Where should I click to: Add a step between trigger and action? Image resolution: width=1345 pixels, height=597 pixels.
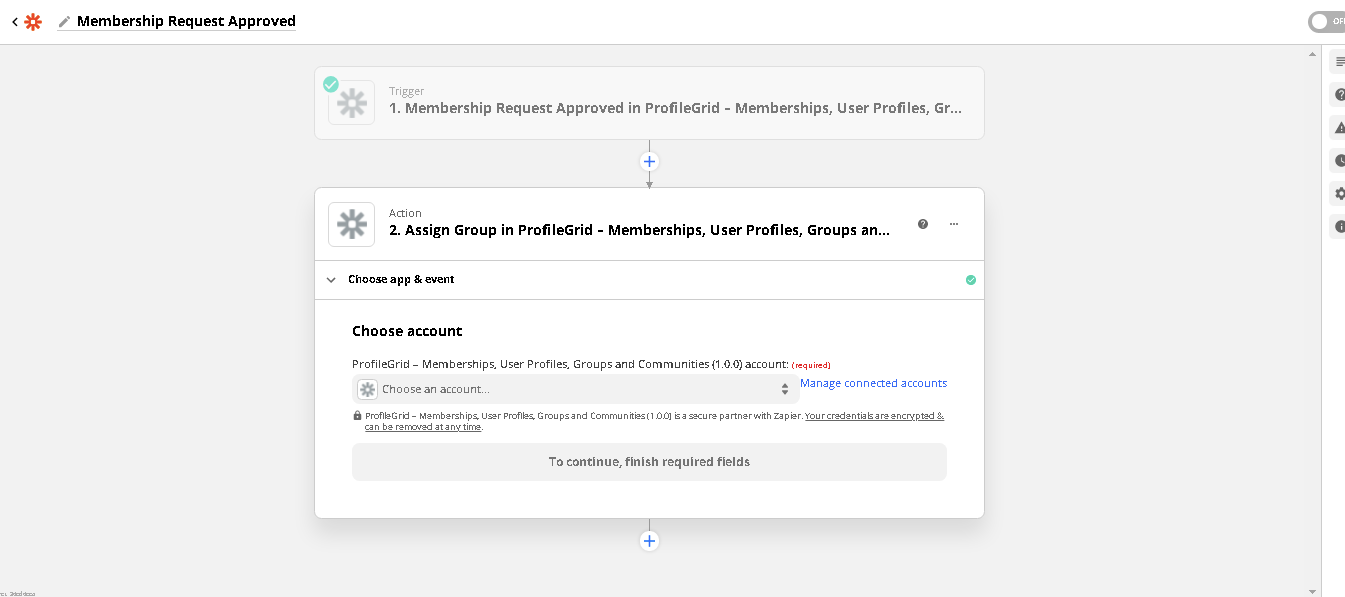(x=649, y=161)
